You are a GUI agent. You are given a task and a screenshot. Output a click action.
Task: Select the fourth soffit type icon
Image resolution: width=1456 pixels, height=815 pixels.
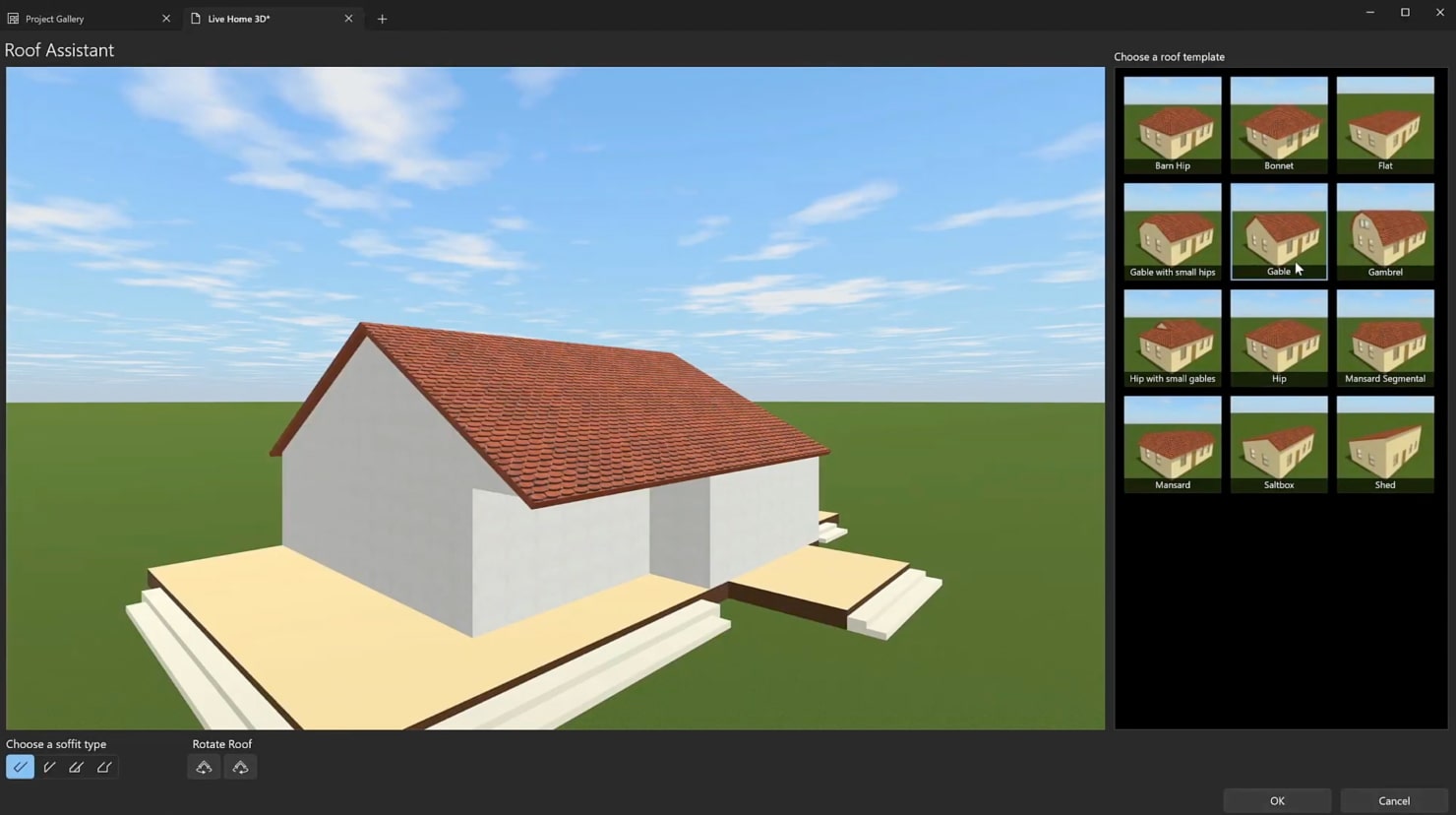104,767
